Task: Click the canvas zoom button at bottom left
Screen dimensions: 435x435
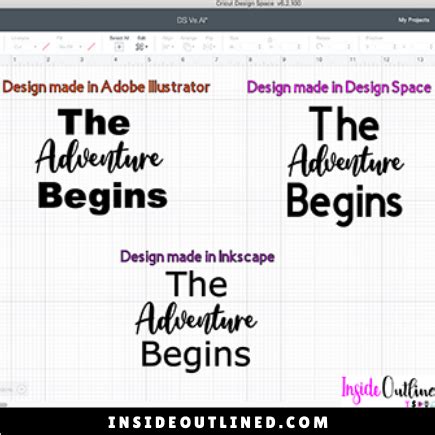Action: coord(21,389)
